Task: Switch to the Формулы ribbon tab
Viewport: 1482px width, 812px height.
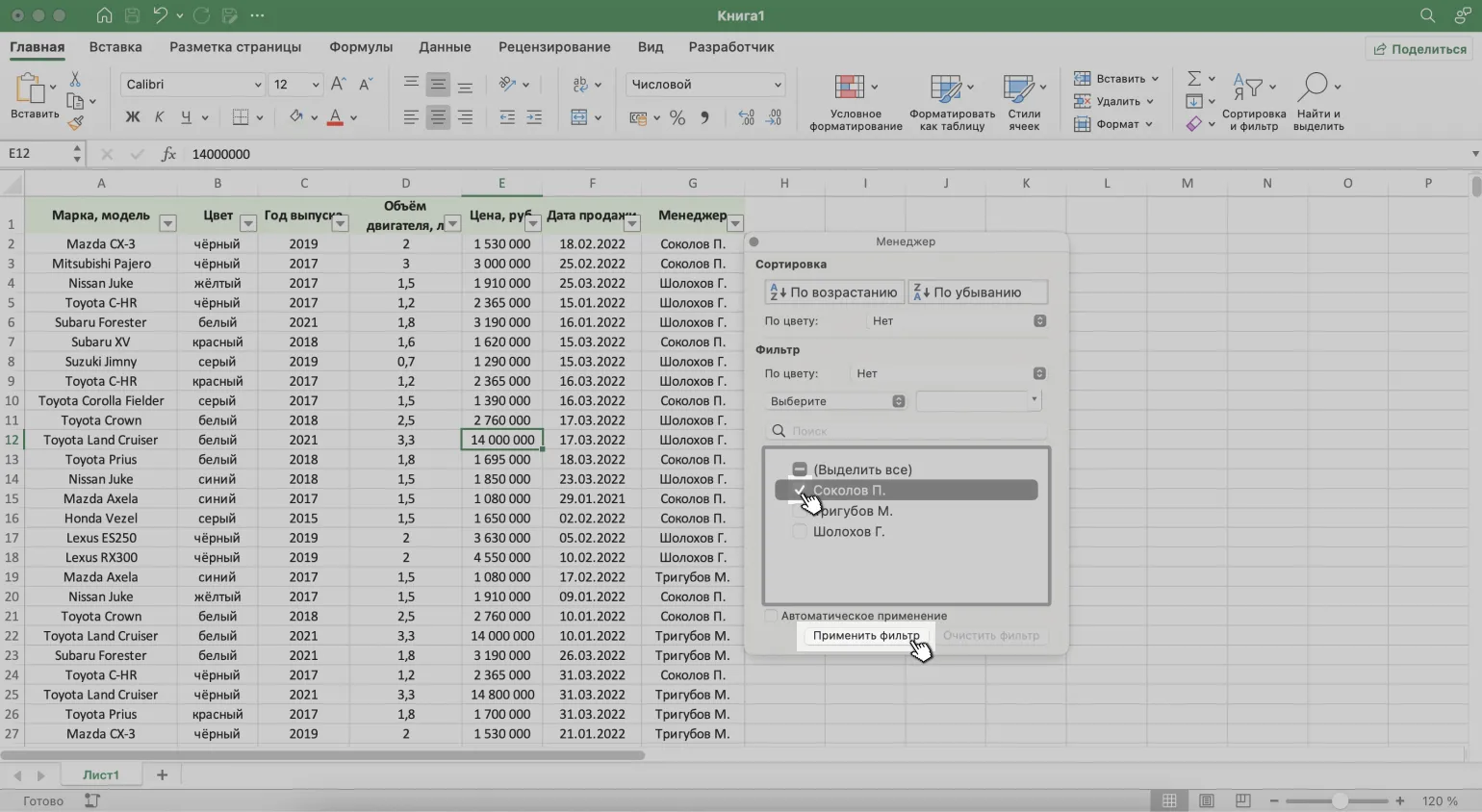Action: pos(361,47)
